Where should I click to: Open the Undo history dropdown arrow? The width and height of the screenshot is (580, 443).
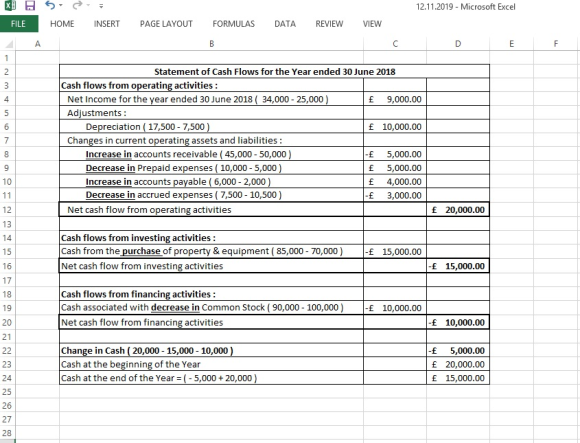[x=61, y=6]
